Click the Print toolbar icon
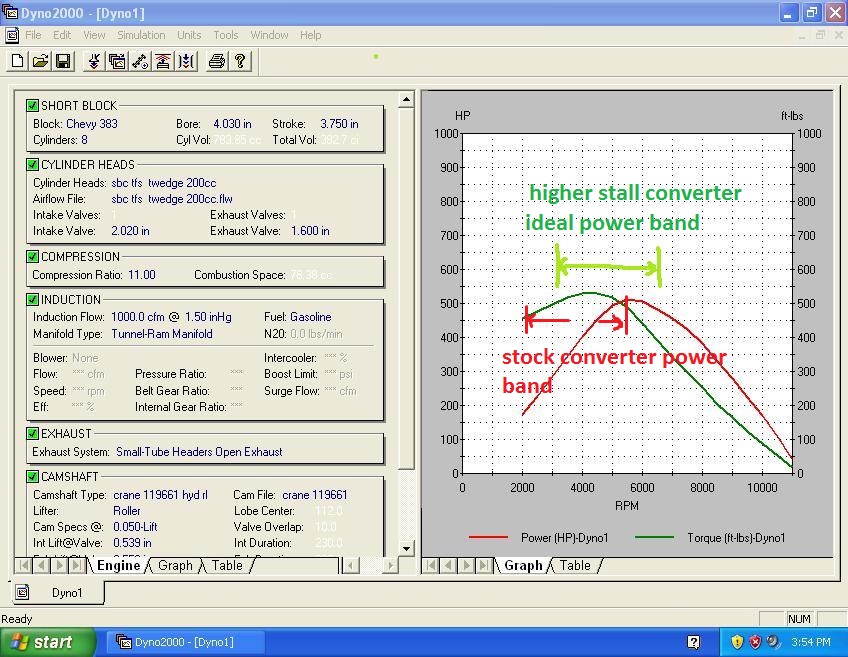Screen dimensions: 848x657 [x=216, y=62]
